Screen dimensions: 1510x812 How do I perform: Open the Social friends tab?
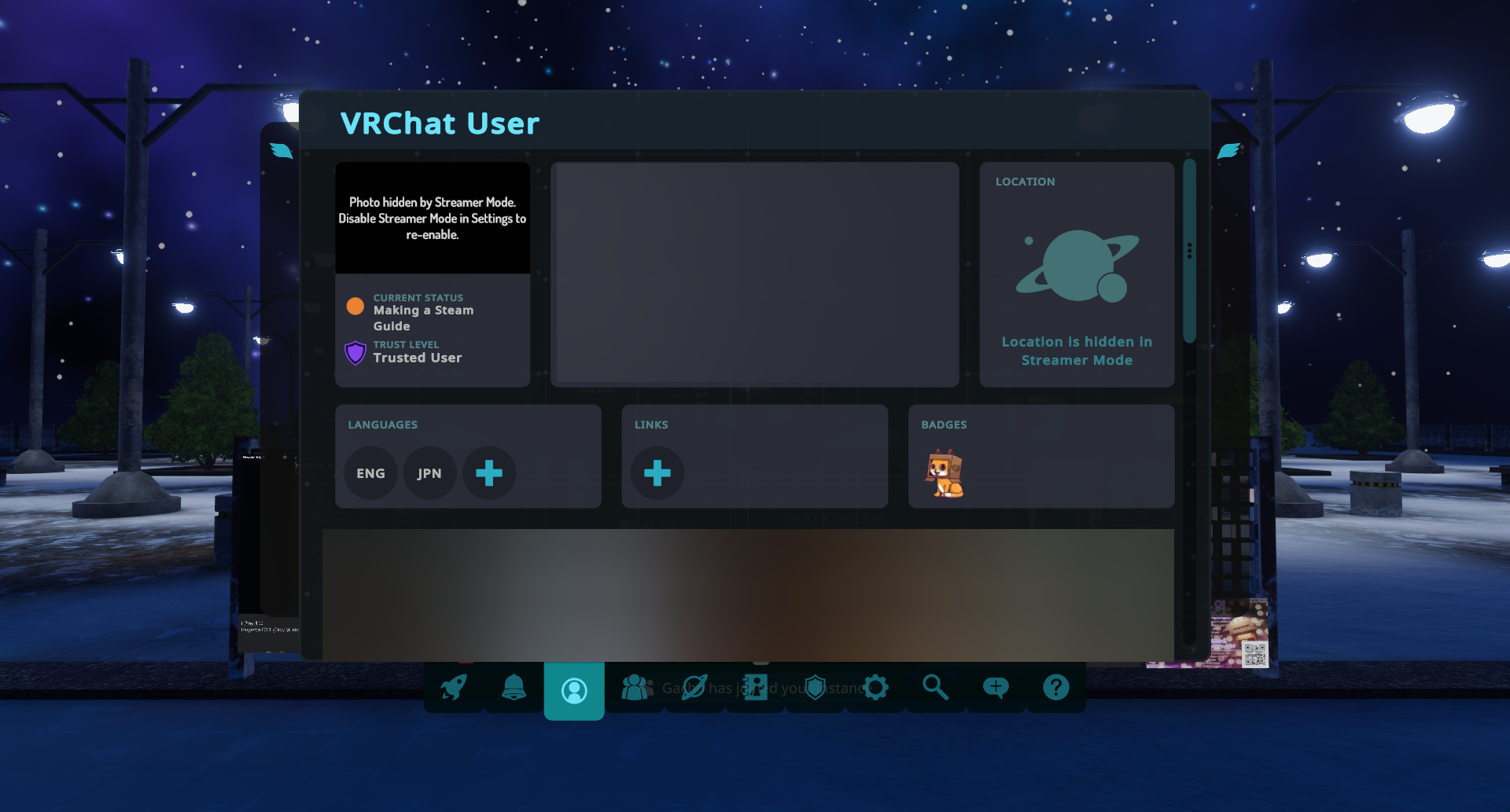pyautogui.click(x=636, y=688)
